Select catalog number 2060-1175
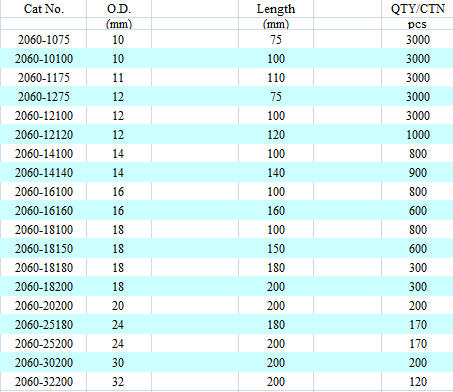Image resolution: width=453 pixels, height=392 pixels. [x=44, y=78]
